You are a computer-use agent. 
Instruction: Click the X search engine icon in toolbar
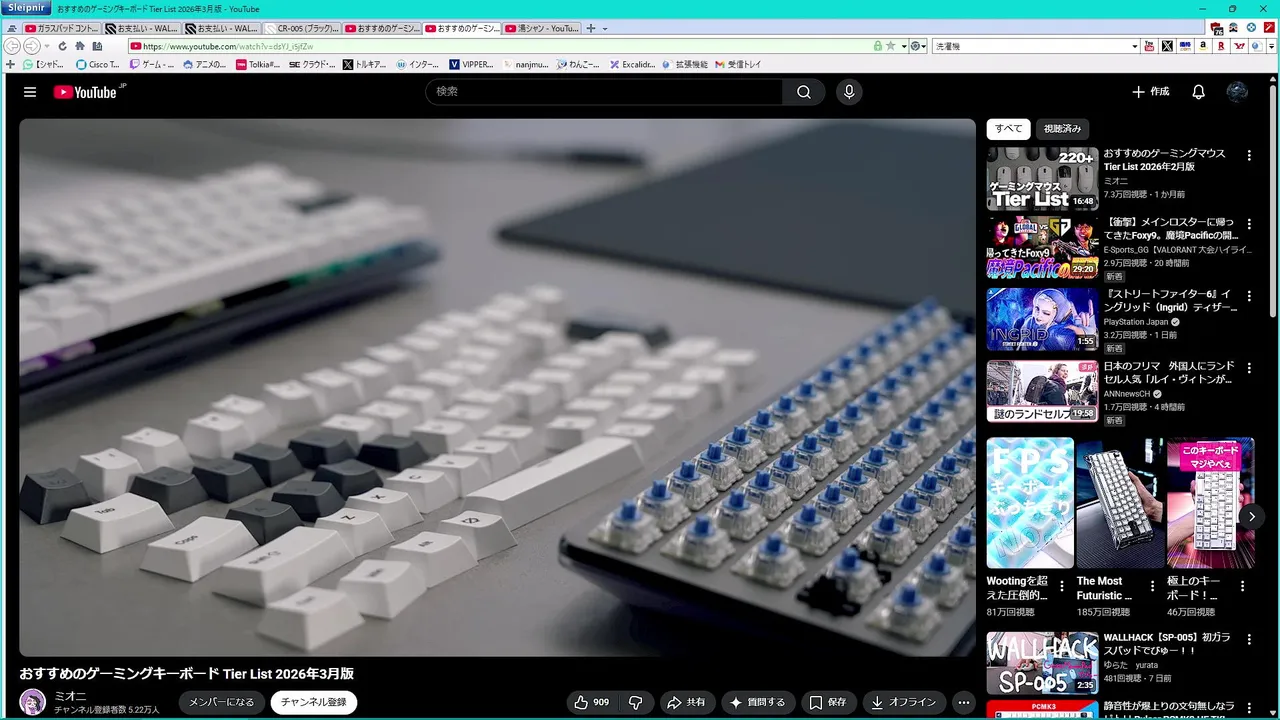(1166, 46)
